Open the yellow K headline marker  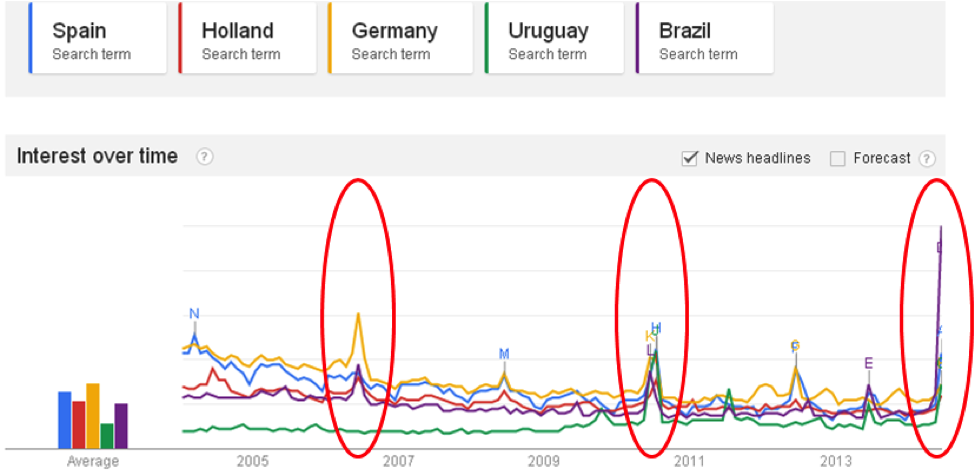[x=648, y=337]
